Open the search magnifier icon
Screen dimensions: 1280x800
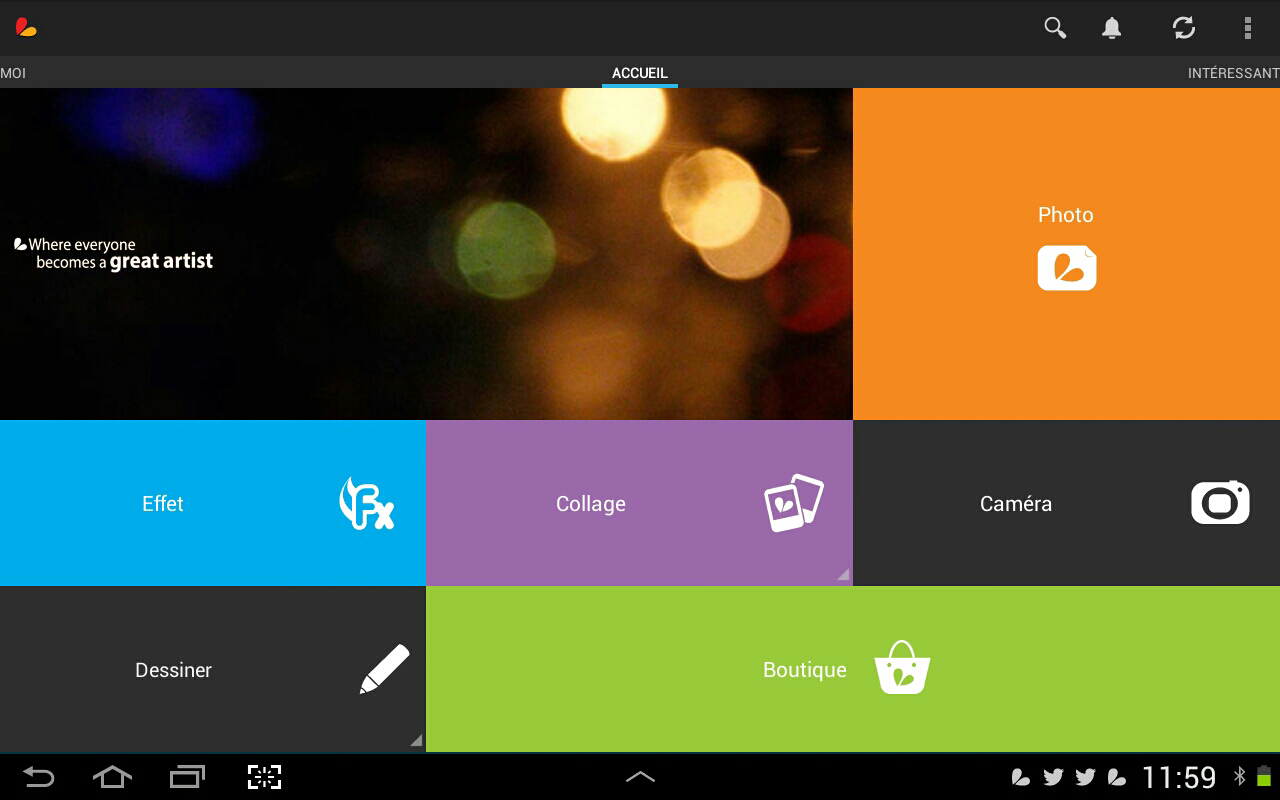coord(1055,28)
